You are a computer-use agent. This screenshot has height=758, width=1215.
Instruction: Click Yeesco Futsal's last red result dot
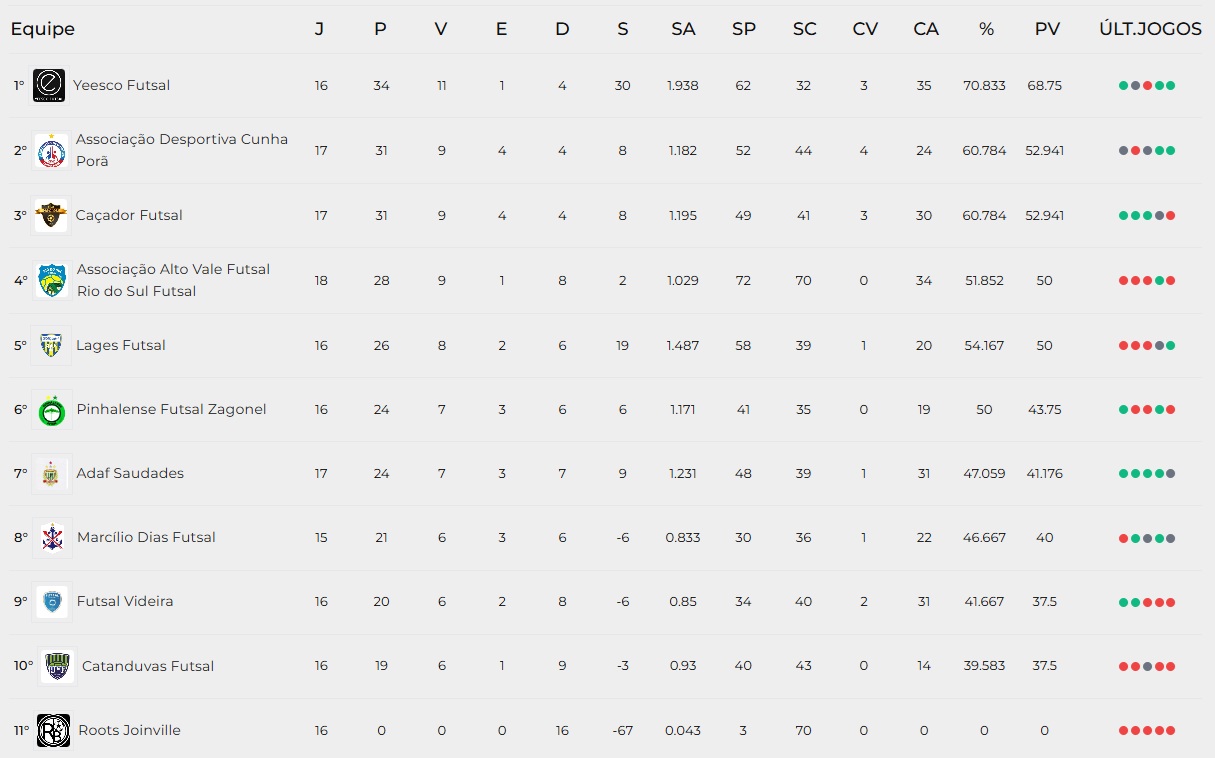point(1147,86)
